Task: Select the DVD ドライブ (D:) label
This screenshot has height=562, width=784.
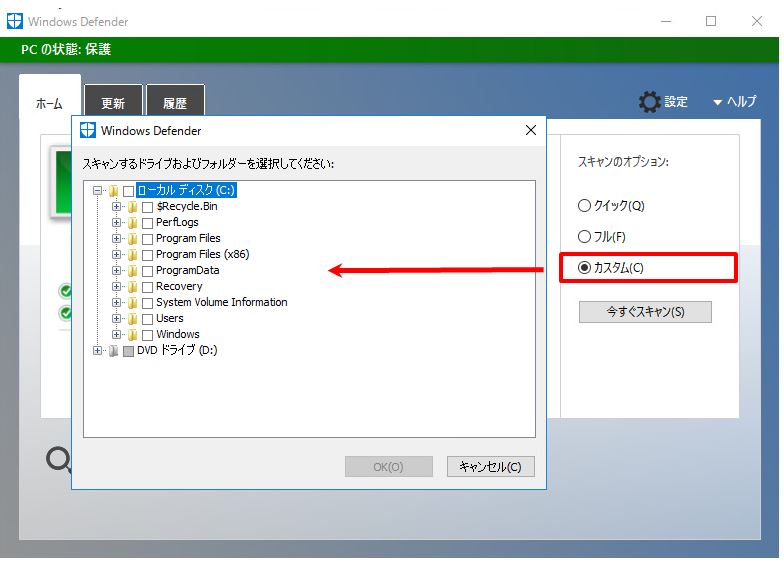Action: pos(177,350)
